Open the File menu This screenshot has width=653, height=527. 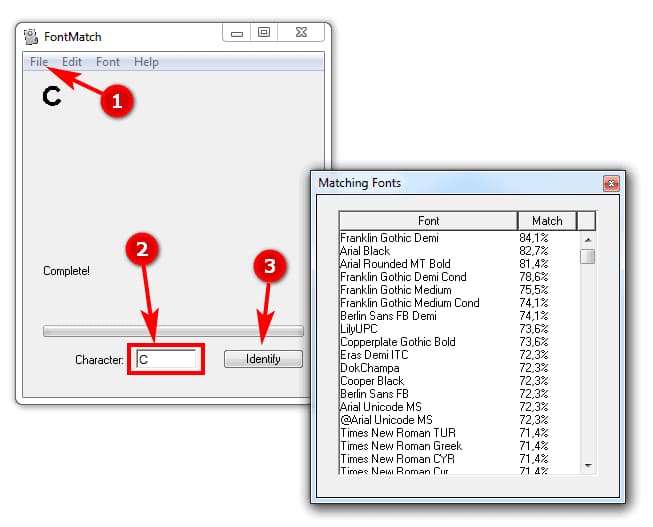point(39,62)
